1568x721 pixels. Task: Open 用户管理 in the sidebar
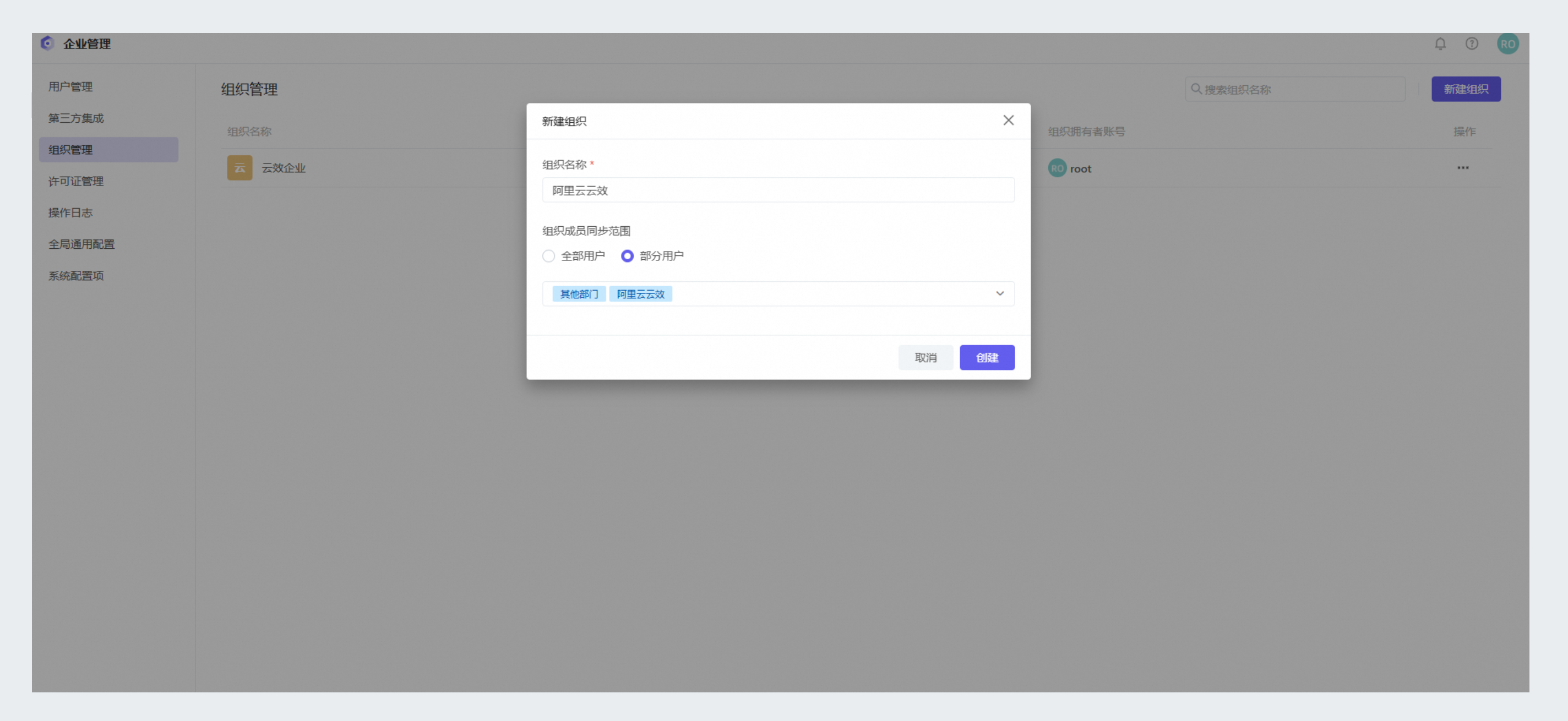70,86
